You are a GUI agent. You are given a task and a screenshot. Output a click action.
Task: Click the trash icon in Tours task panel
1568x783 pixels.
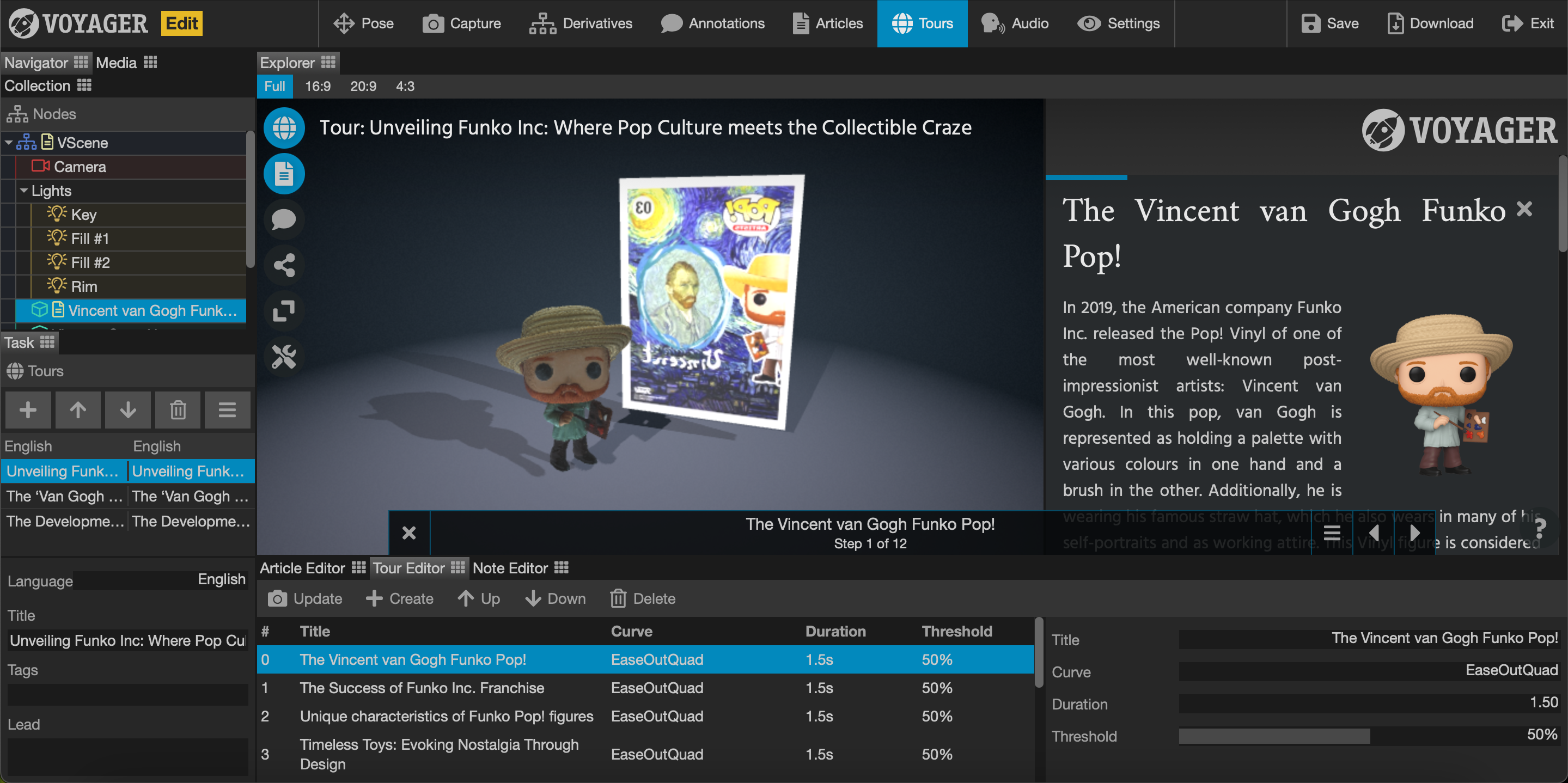pyautogui.click(x=178, y=410)
